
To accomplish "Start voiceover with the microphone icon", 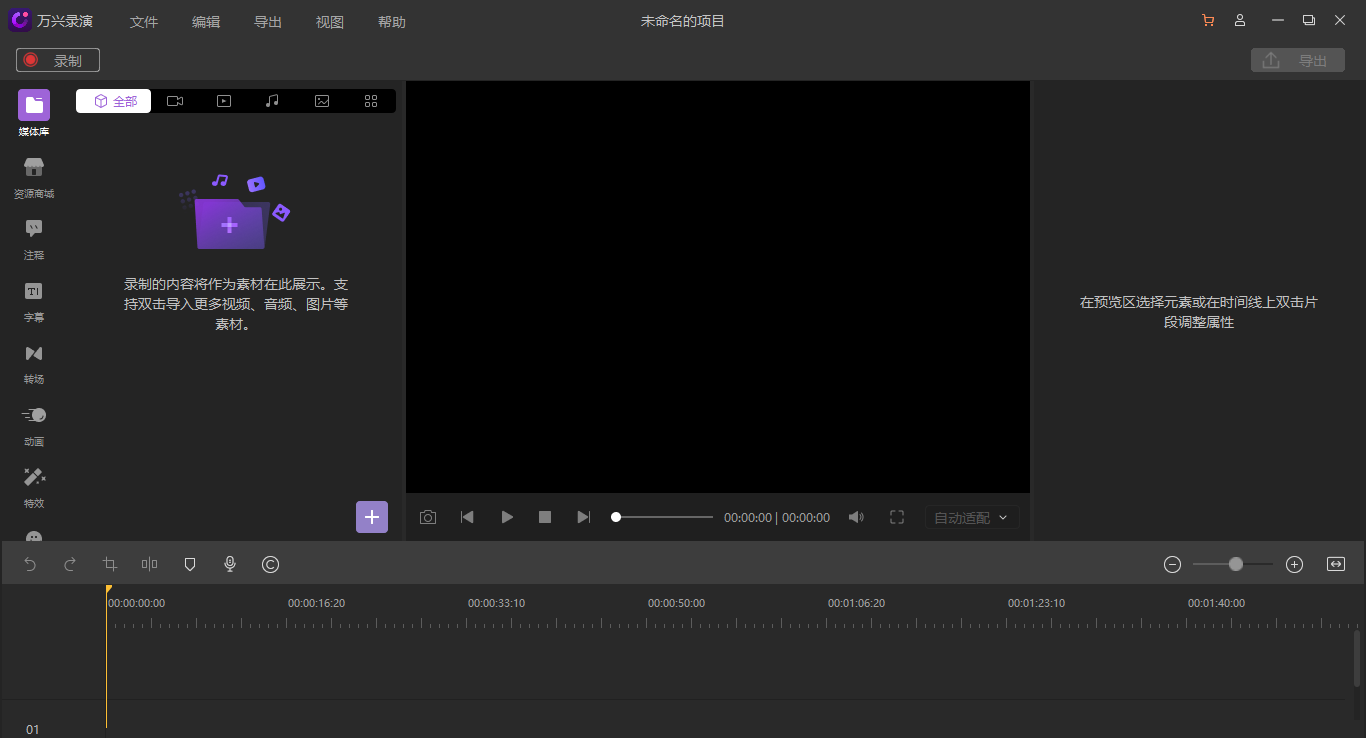I will 230,565.
